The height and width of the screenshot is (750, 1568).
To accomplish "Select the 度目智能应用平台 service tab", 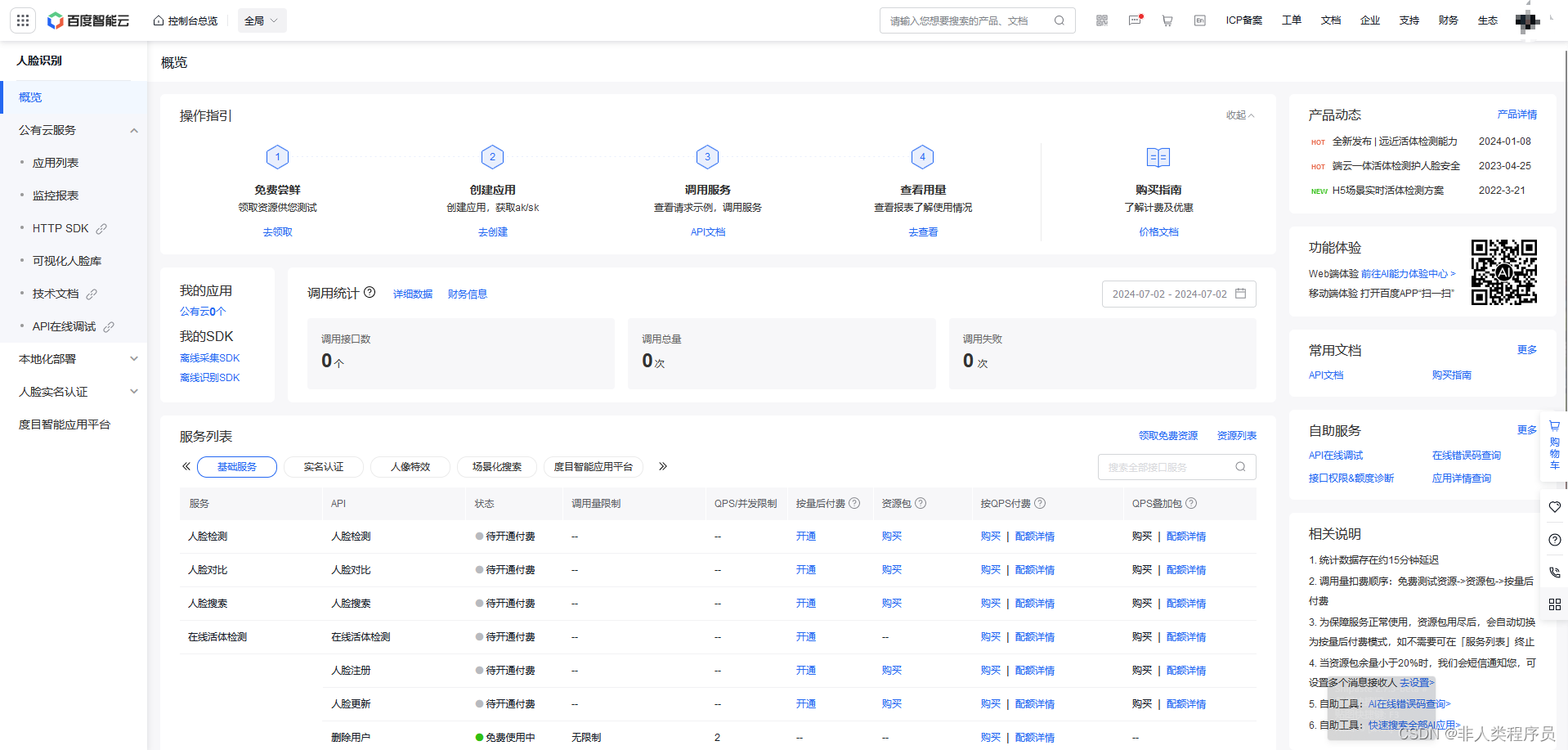I will click(x=594, y=467).
